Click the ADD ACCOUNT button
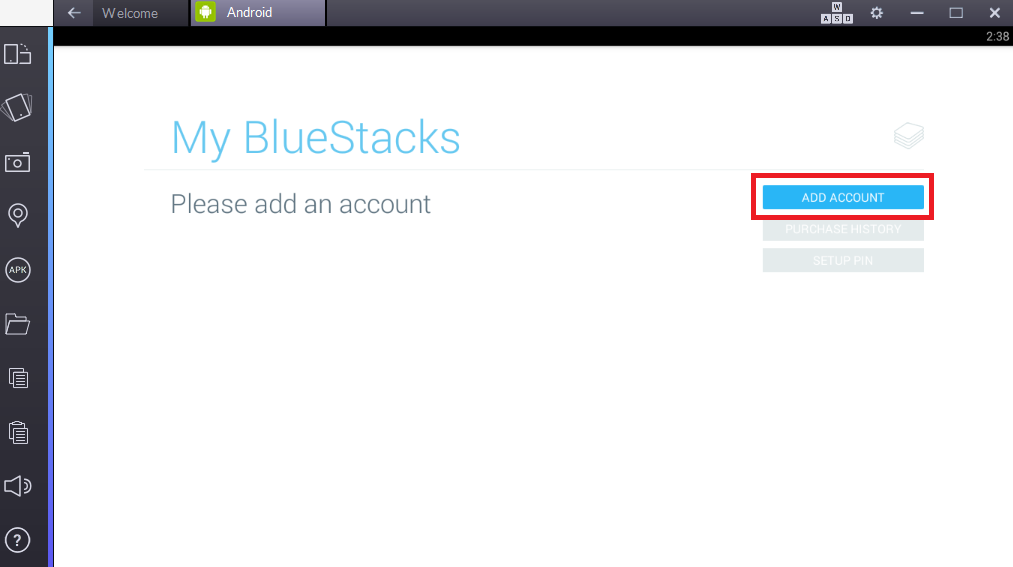This screenshot has width=1013, height=567. click(x=843, y=198)
